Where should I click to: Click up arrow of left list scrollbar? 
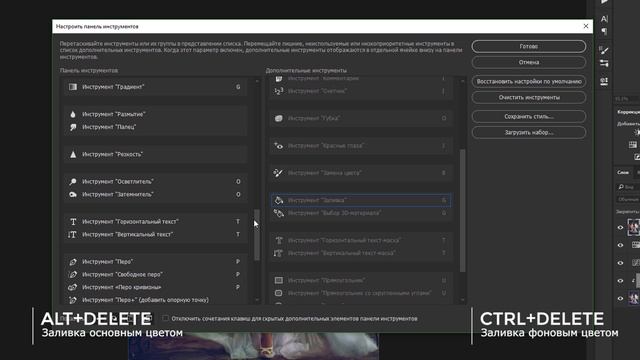point(257,81)
